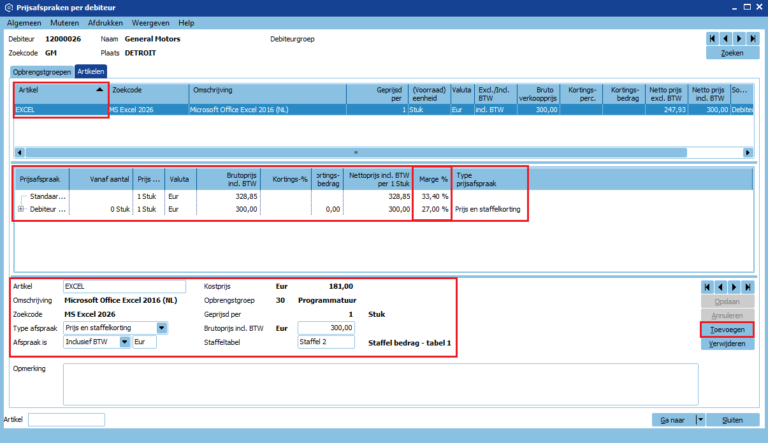
Task: Go to previous debtor record (top navigation)
Action: (724, 38)
